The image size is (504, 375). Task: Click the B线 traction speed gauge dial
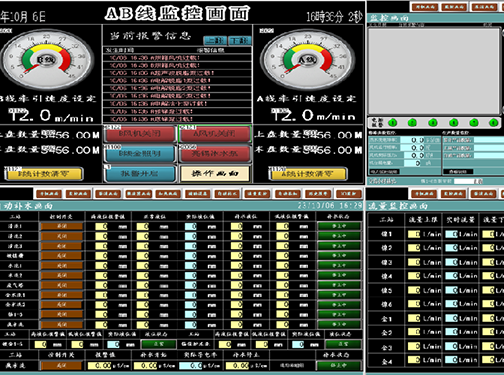[47, 60]
